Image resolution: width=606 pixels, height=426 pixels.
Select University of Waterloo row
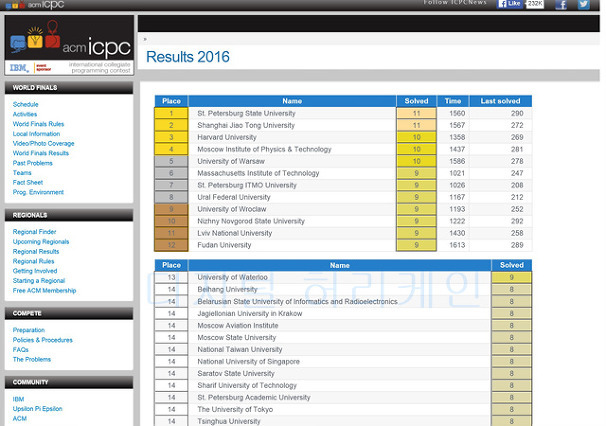(343, 277)
